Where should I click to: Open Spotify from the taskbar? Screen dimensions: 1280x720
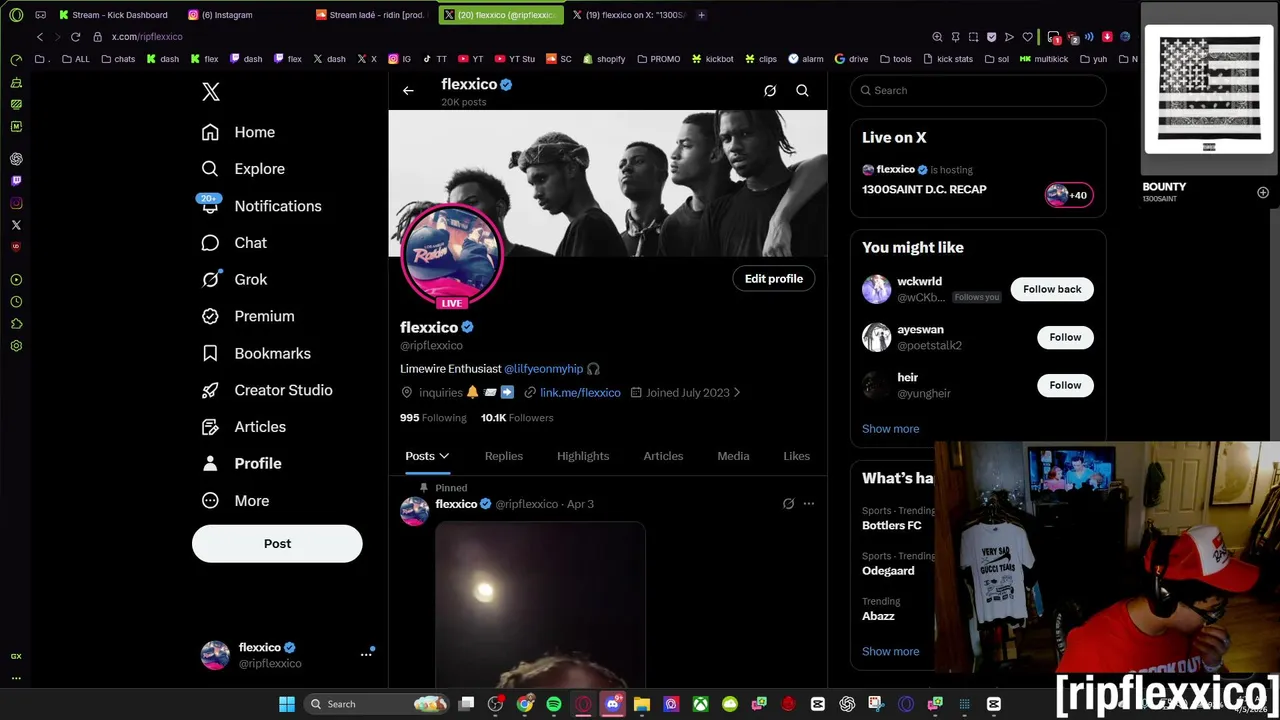(x=554, y=704)
